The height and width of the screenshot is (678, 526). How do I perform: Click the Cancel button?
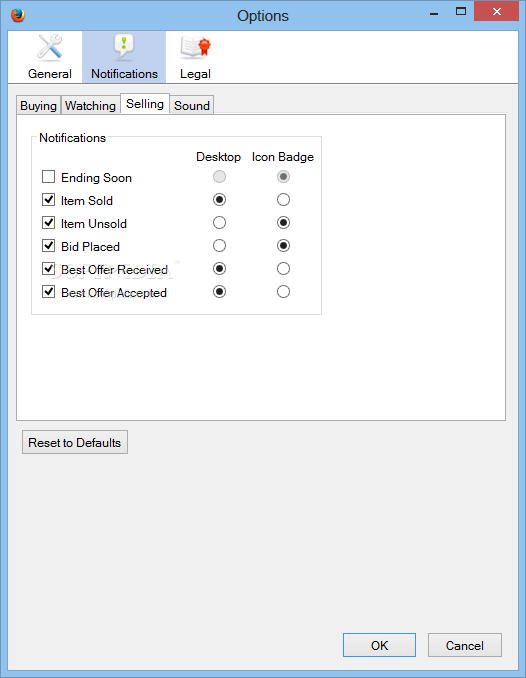[465, 645]
